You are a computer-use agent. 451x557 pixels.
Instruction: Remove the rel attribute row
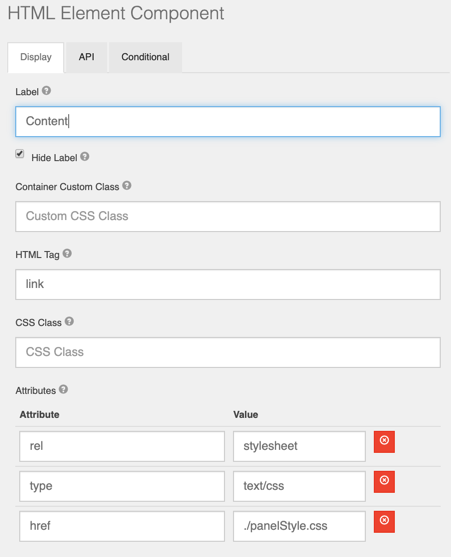click(384, 442)
